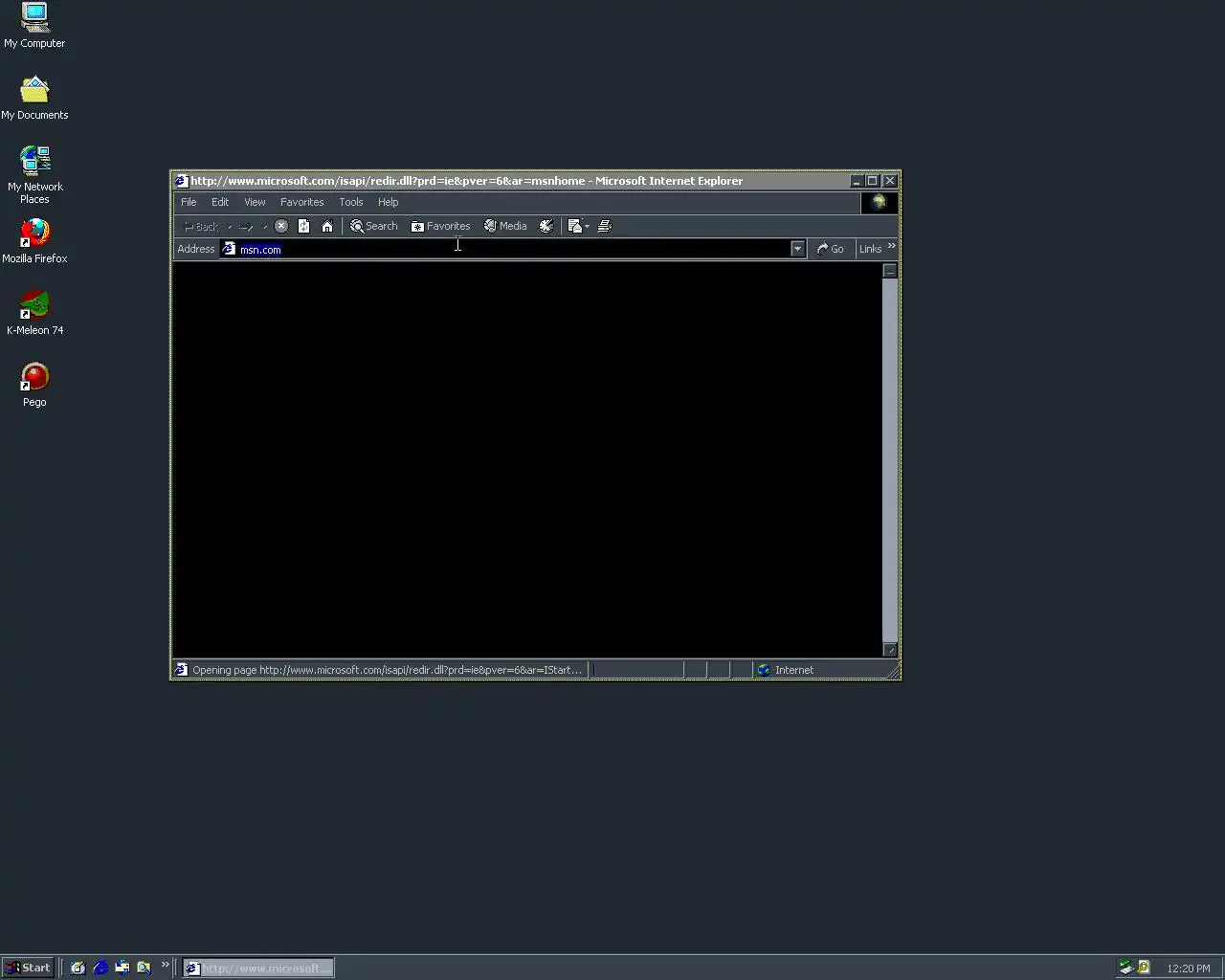Viewport: 1225px width, 980px height.
Task: Click the page icon in the status bar
Action: pos(181,670)
